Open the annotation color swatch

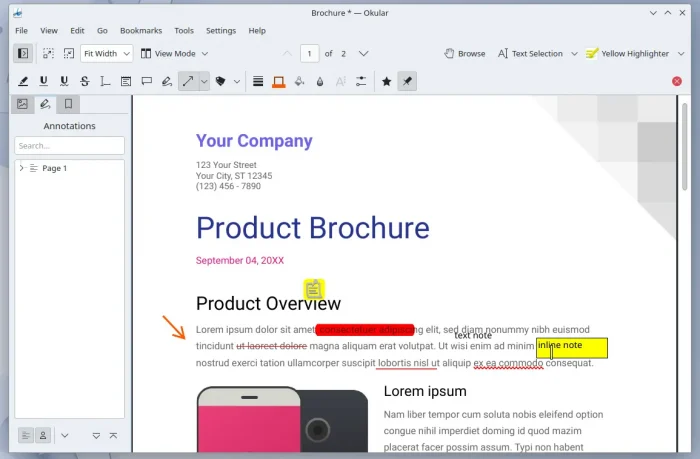click(279, 81)
